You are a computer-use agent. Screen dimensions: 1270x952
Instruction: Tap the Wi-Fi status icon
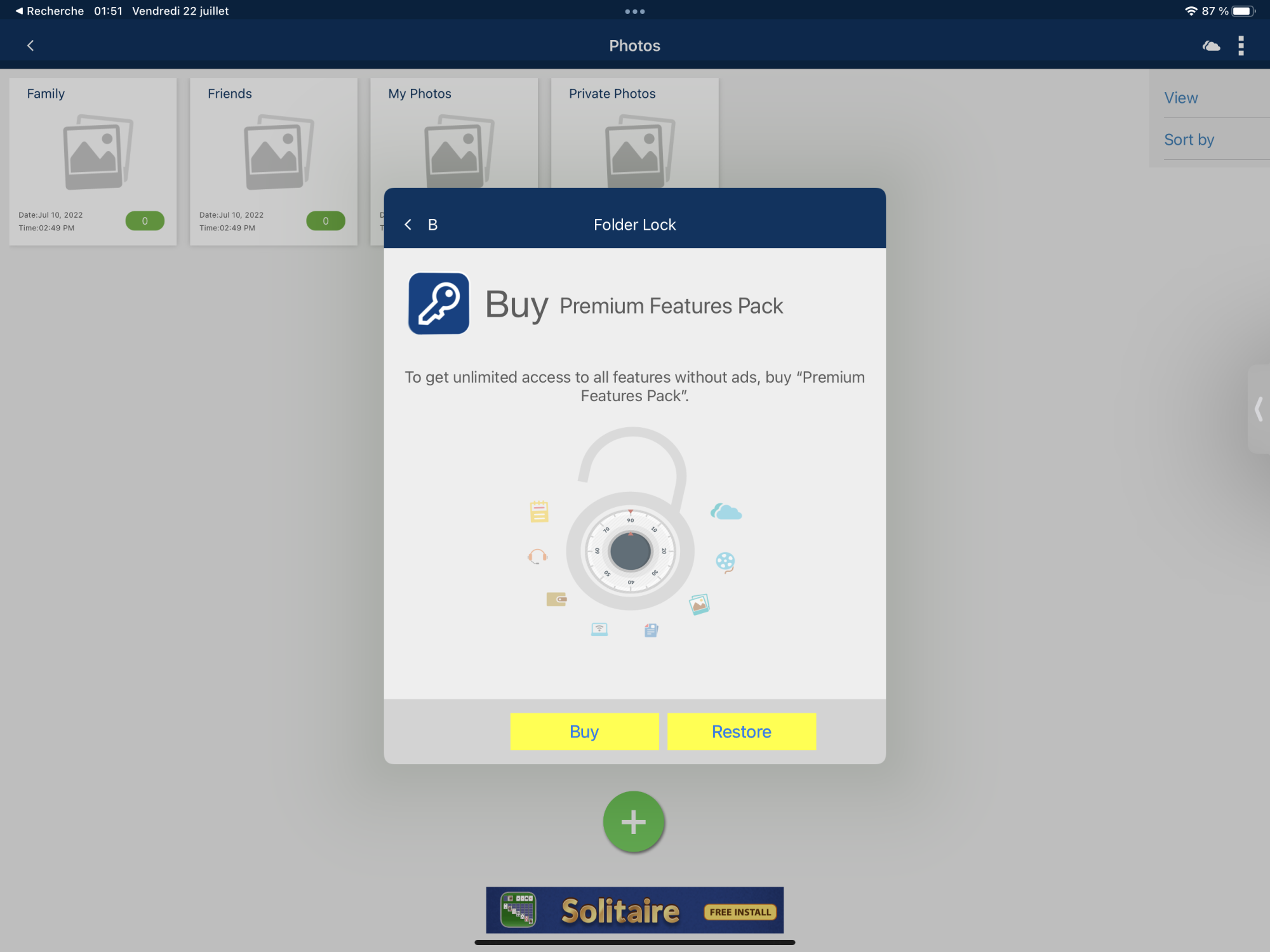point(1191,11)
